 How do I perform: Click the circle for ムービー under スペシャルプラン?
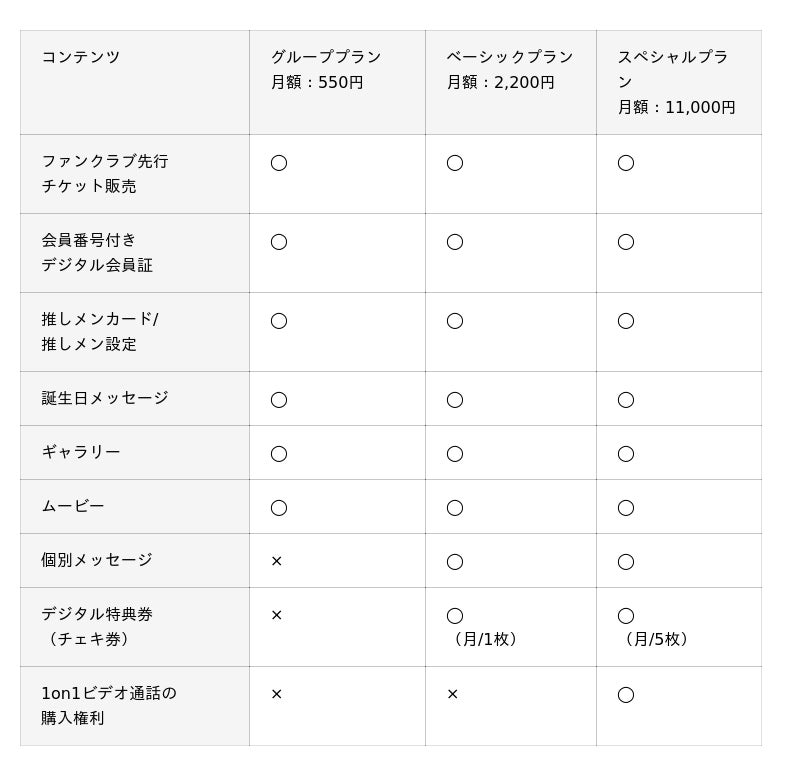click(x=626, y=508)
